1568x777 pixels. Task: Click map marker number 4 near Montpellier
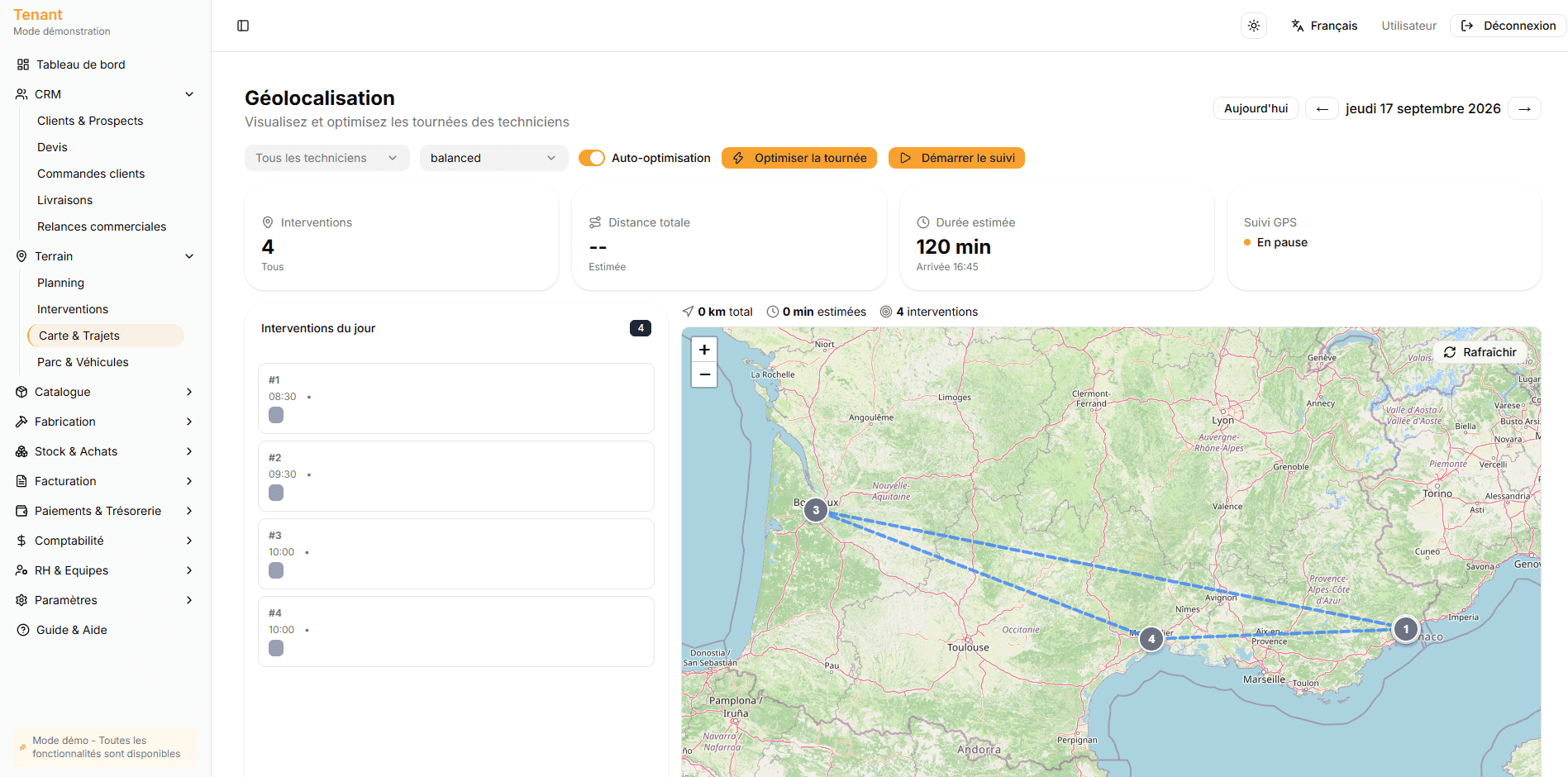coord(1151,639)
